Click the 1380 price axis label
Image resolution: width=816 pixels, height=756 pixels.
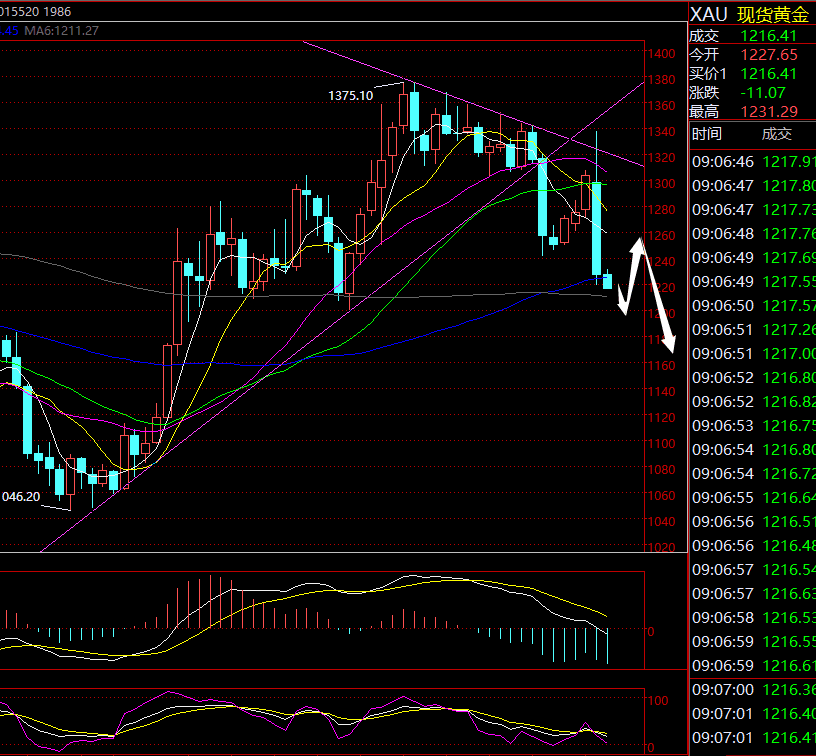tap(661, 80)
